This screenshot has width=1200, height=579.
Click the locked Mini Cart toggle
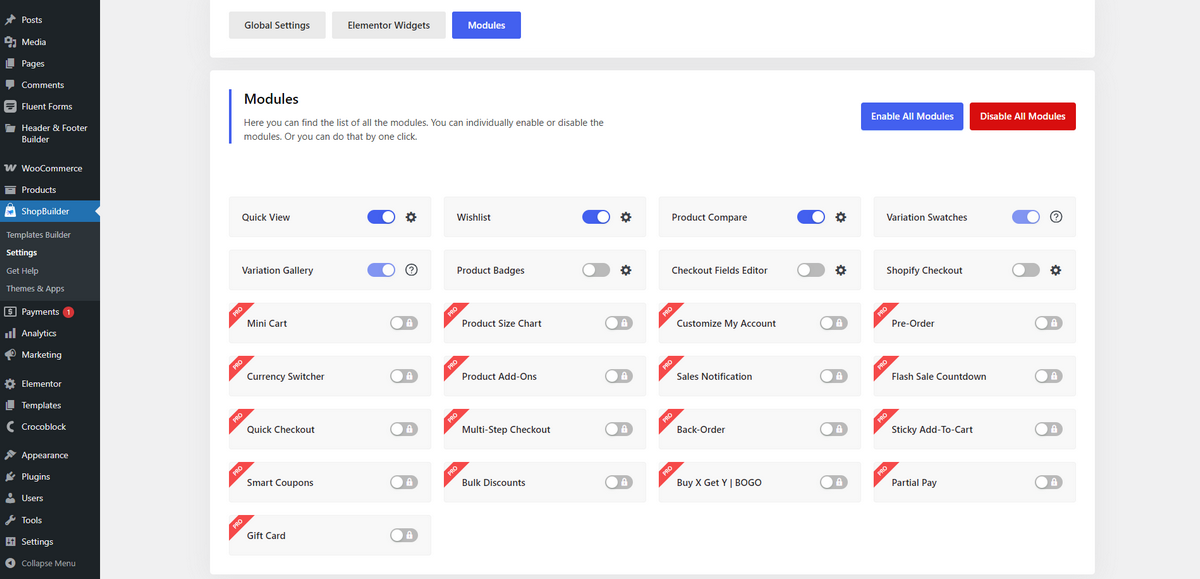404,323
